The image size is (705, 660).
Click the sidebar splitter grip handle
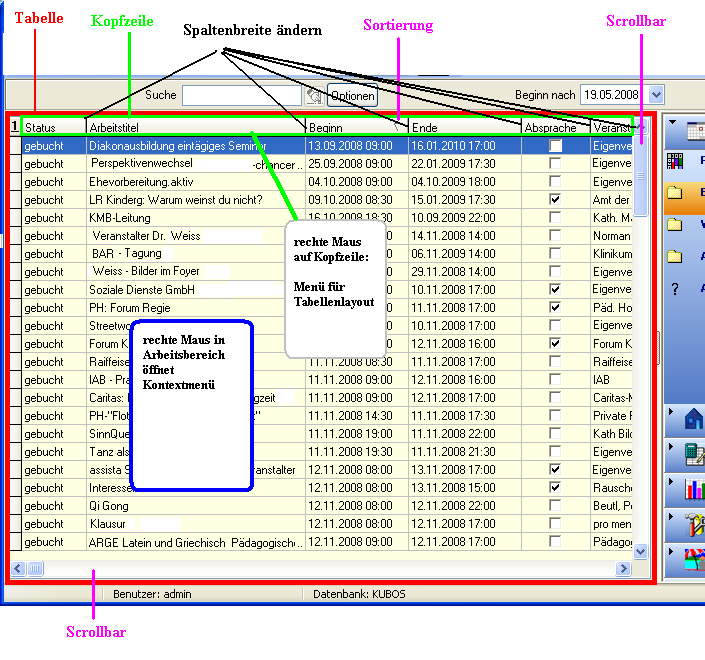pos(659,348)
